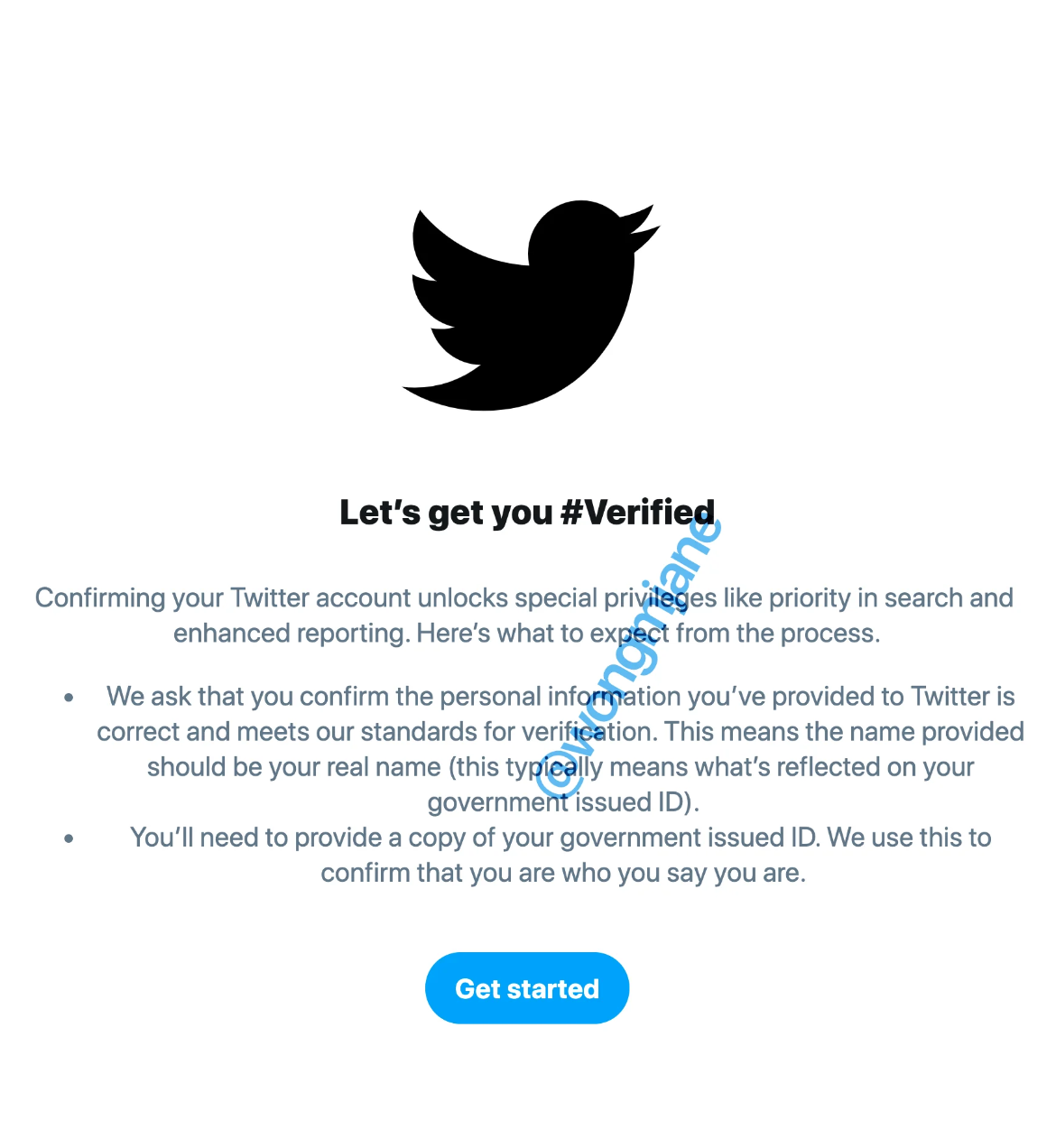Click "should be your real name" text

(293, 767)
